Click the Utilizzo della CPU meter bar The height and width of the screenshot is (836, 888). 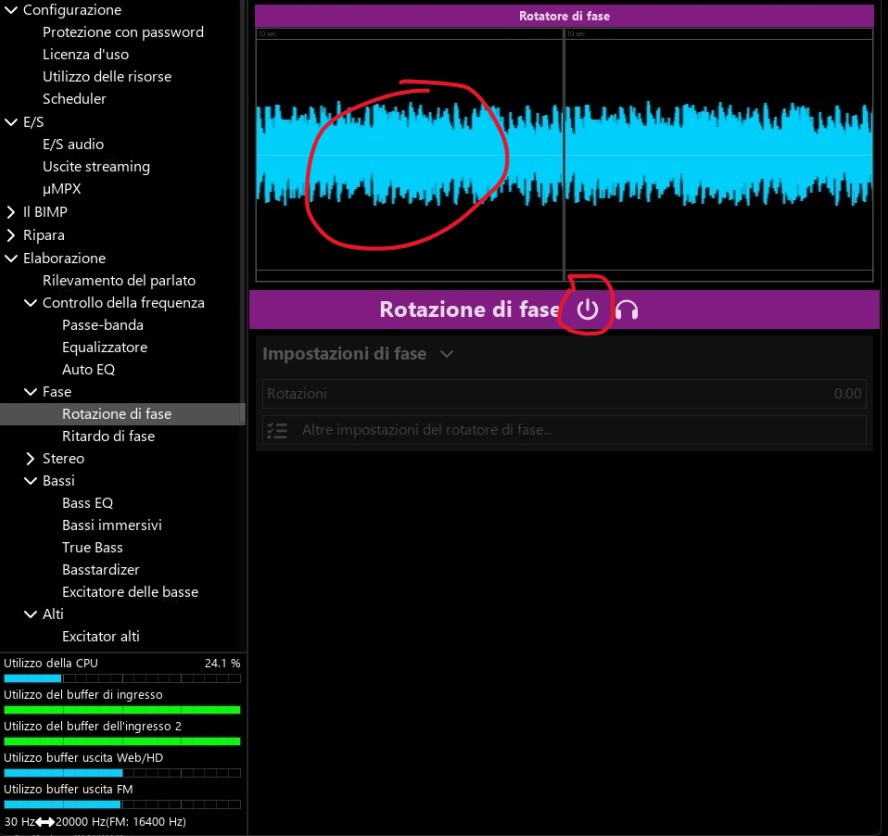(x=122, y=678)
